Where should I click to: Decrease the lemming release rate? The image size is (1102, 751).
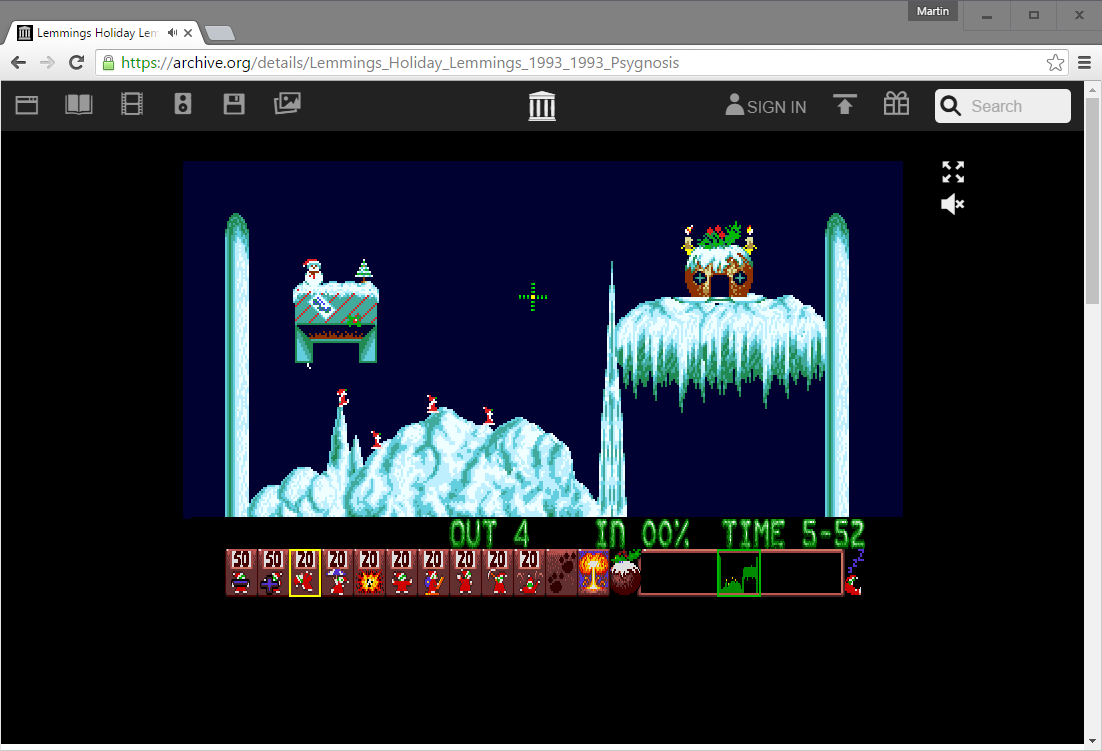(241, 573)
